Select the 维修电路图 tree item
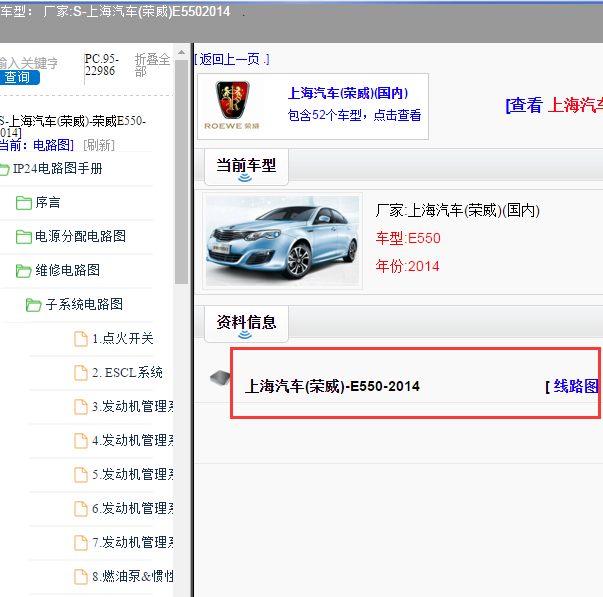 68,270
